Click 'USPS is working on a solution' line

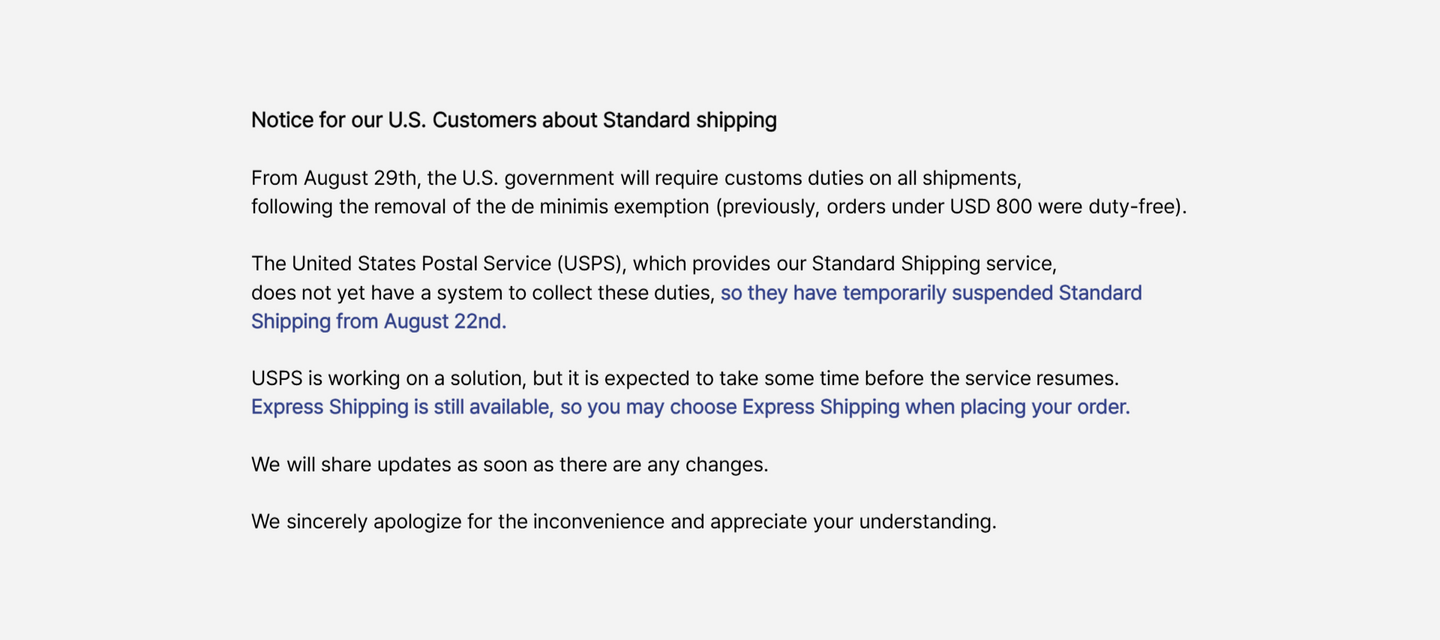tap(685, 378)
